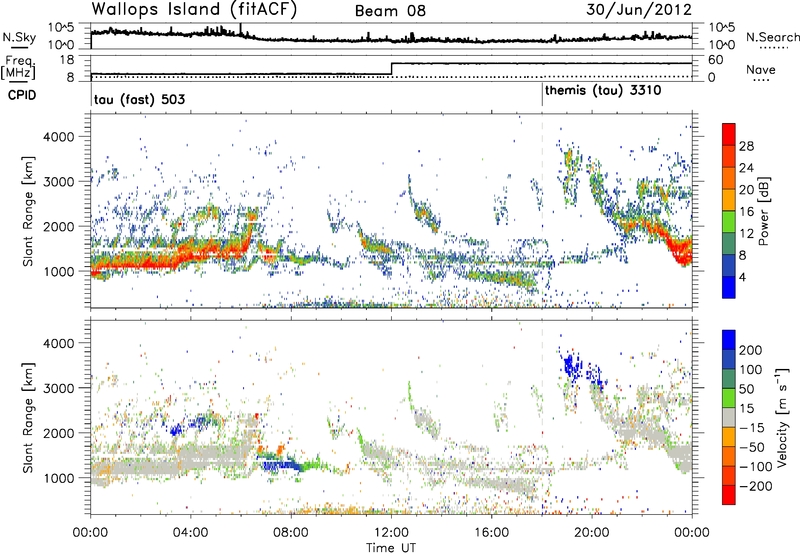This screenshot has height=554, width=800.
Task: Pick the red top segment of power color bar
Action: pyautogui.click(x=729, y=135)
